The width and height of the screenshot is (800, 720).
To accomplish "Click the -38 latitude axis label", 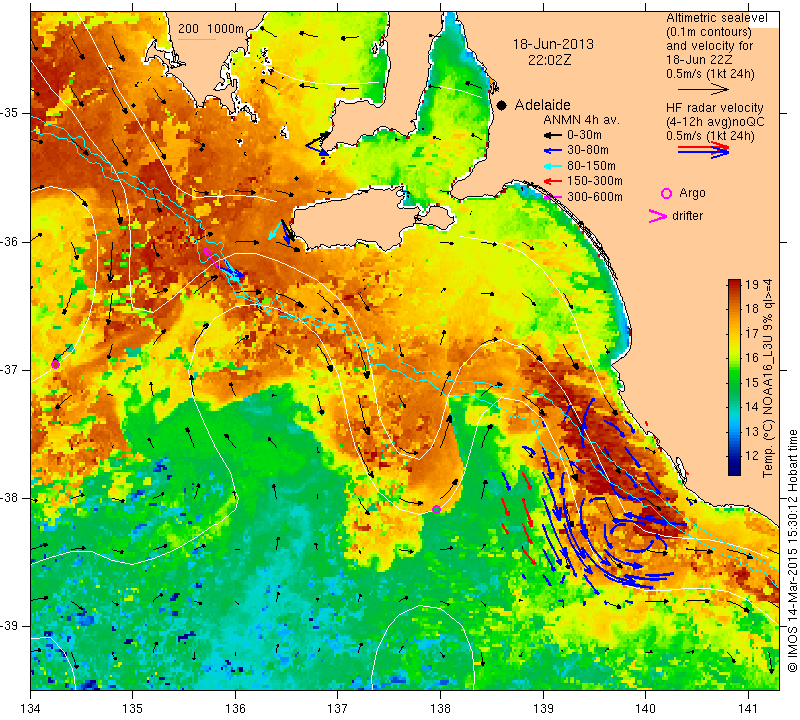I will 10,498.
